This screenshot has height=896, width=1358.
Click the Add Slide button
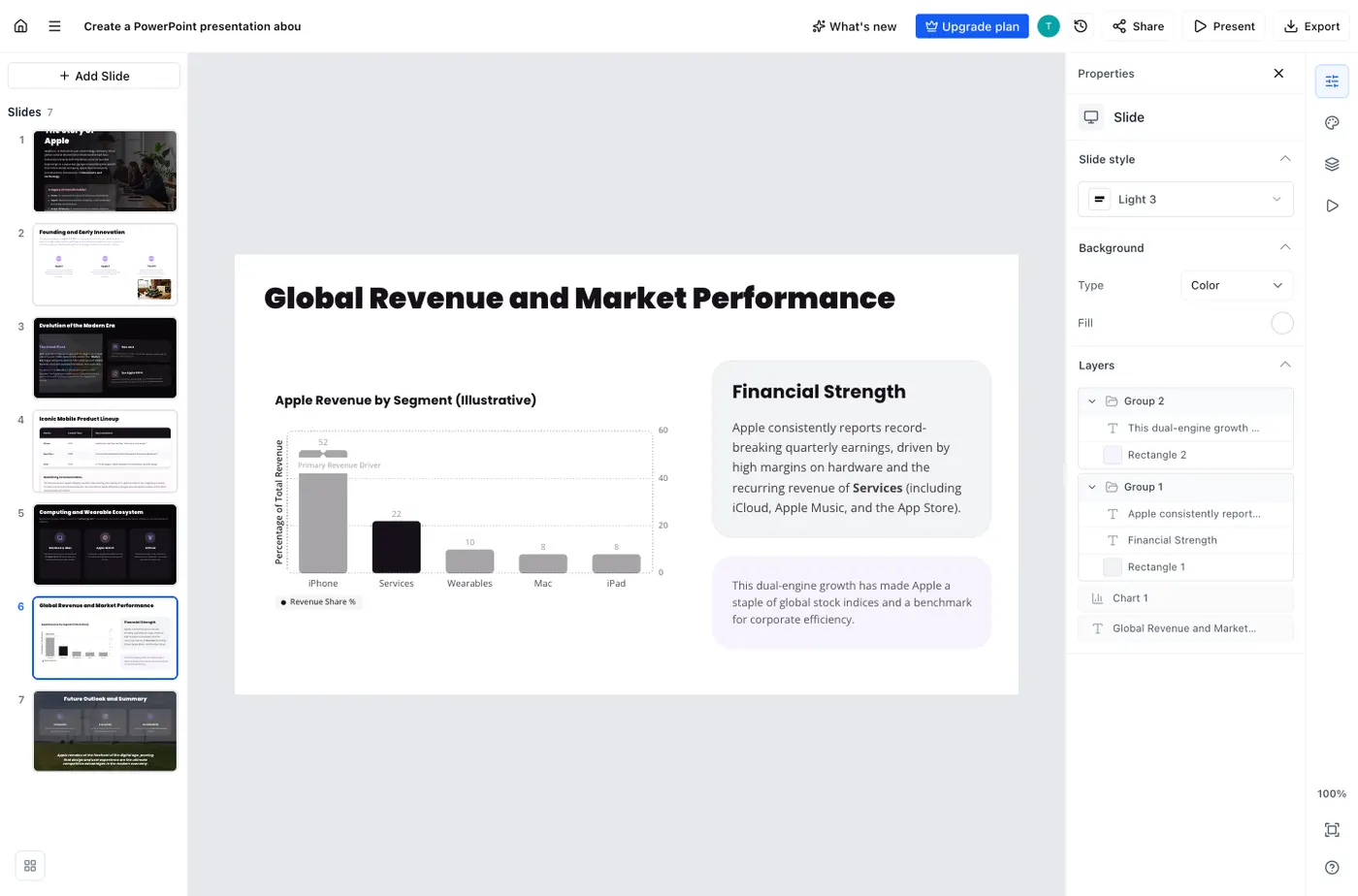tap(94, 76)
